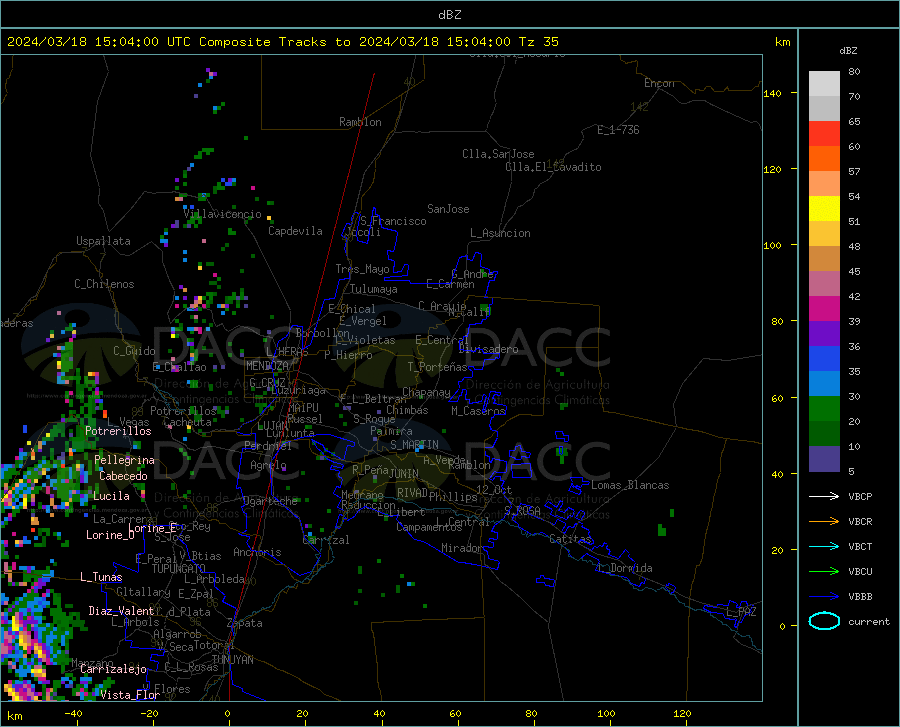The height and width of the screenshot is (727, 900).
Task: Click the '120' tick on horizontal axis
Action: point(682,713)
